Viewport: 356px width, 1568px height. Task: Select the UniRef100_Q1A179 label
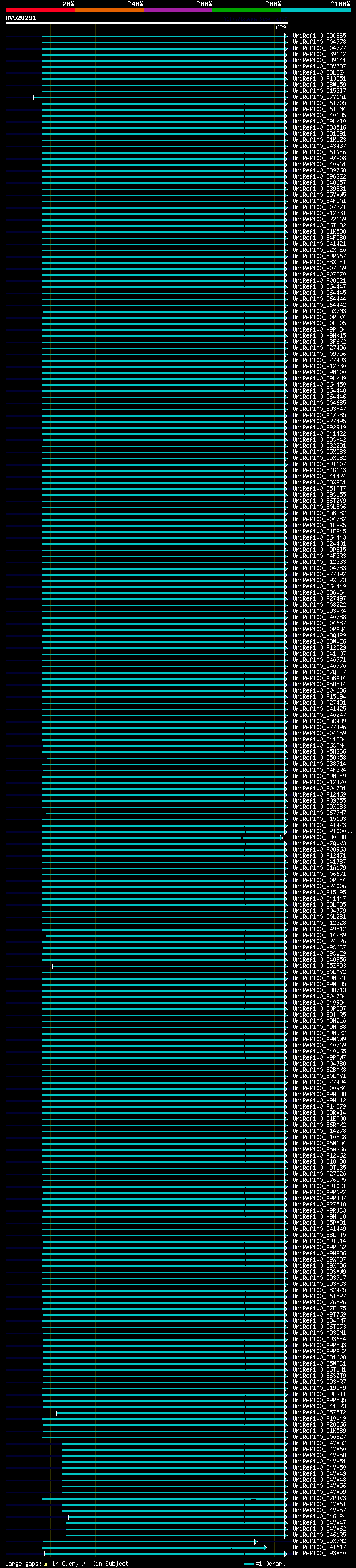tap(319, 868)
